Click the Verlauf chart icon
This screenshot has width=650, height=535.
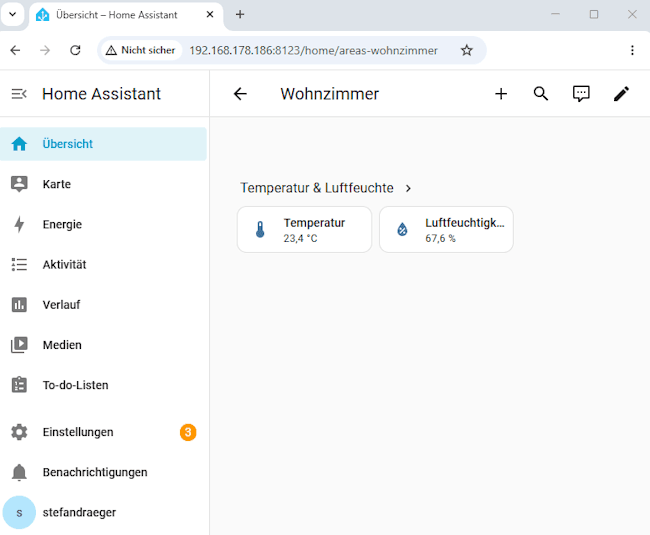tap(19, 305)
